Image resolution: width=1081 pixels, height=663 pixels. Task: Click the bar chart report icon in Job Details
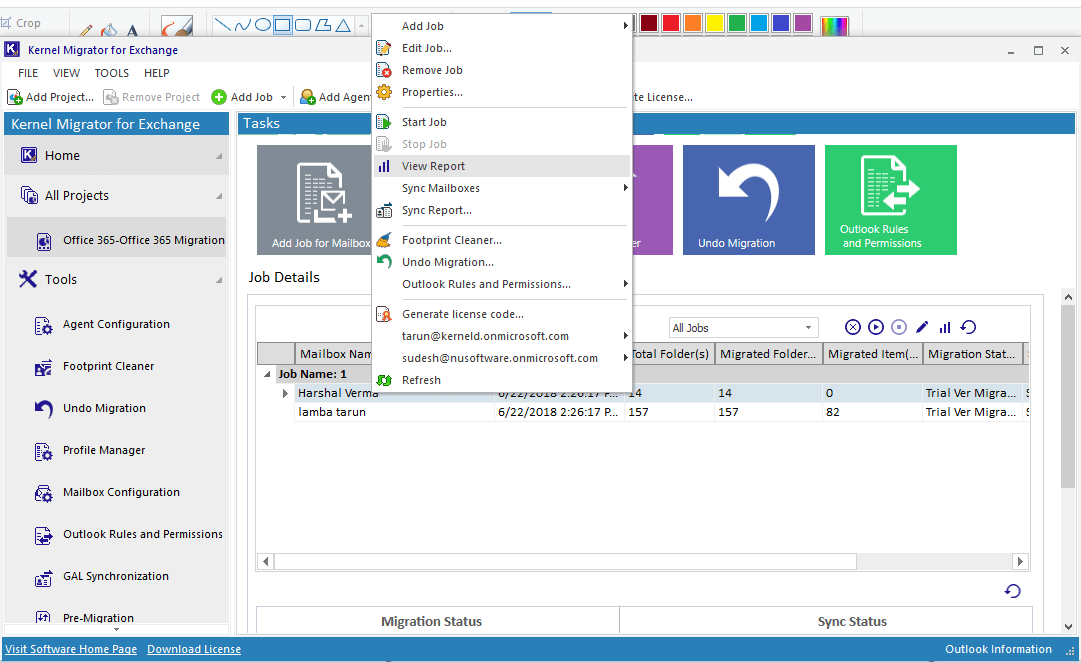(x=945, y=327)
